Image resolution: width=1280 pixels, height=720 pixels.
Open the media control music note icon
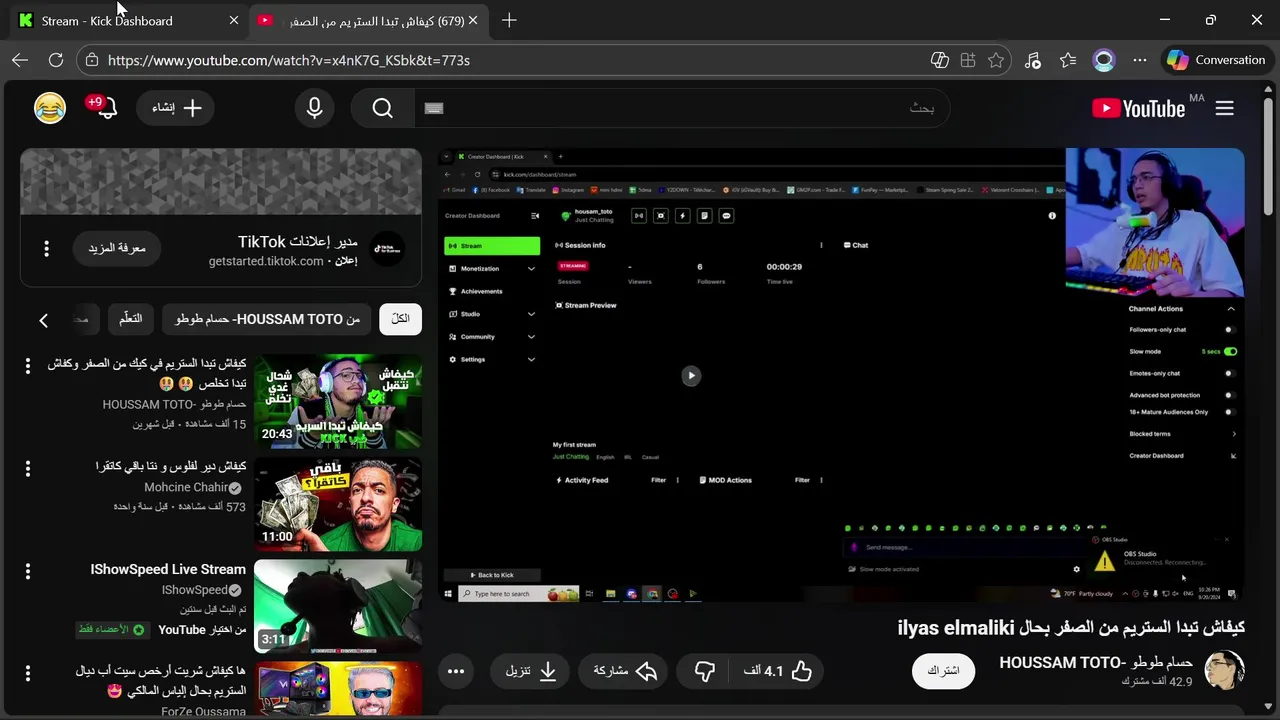click(1033, 60)
